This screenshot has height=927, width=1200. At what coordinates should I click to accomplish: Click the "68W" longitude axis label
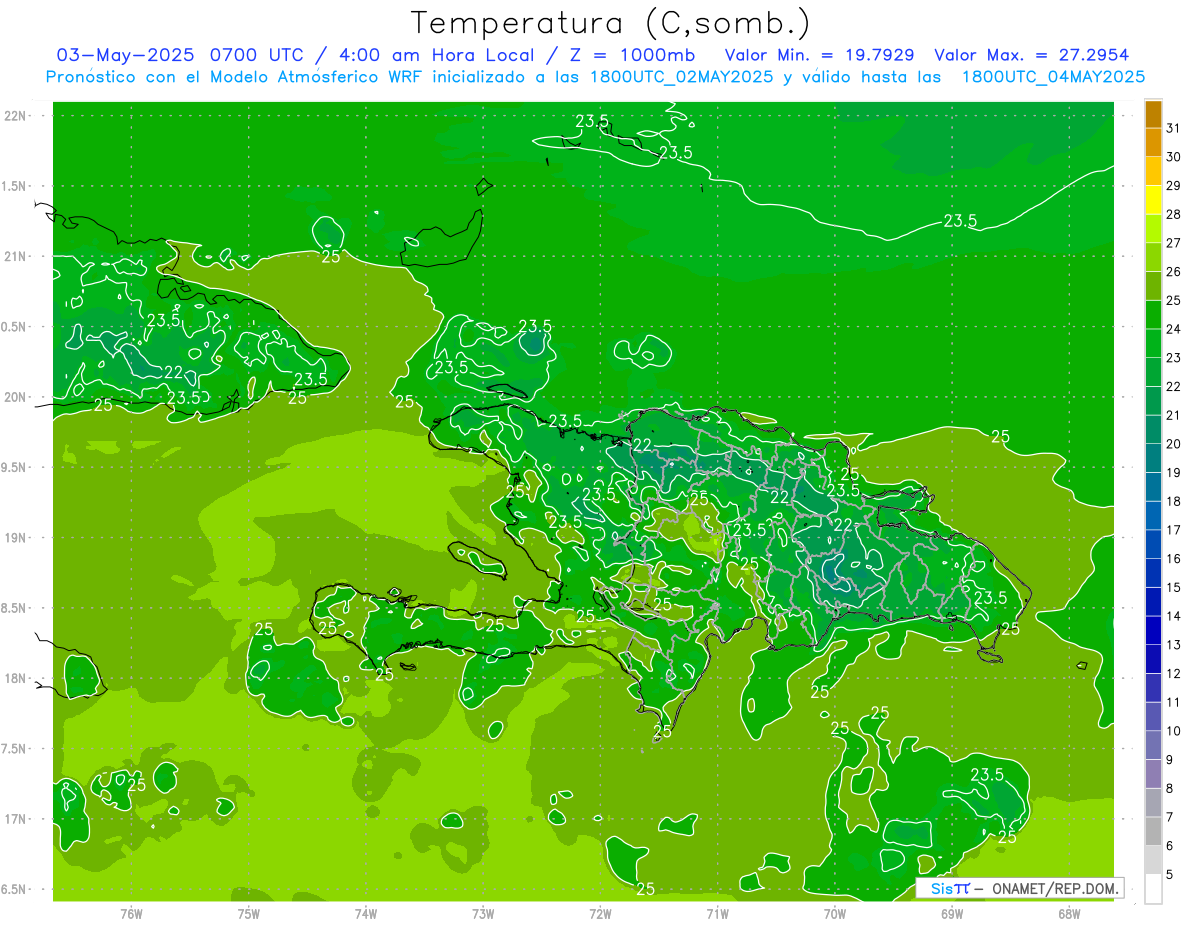coord(1069,913)
